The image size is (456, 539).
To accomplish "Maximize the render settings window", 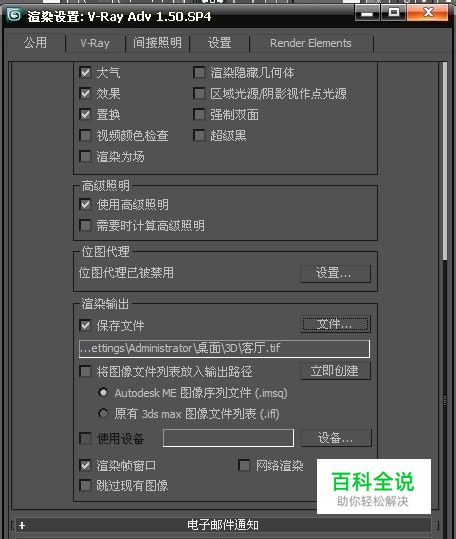I will [393, 13].
